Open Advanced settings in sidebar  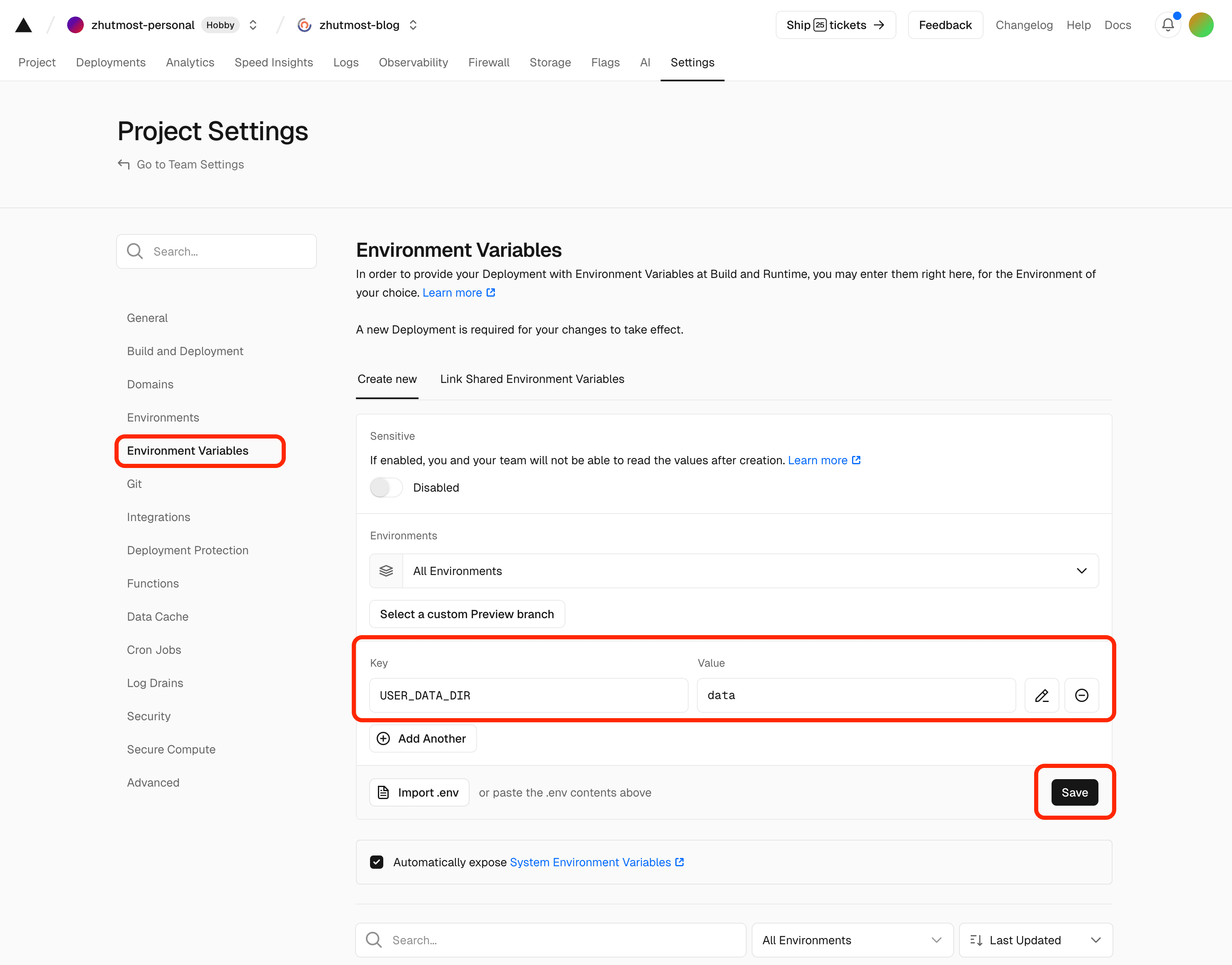153,782
